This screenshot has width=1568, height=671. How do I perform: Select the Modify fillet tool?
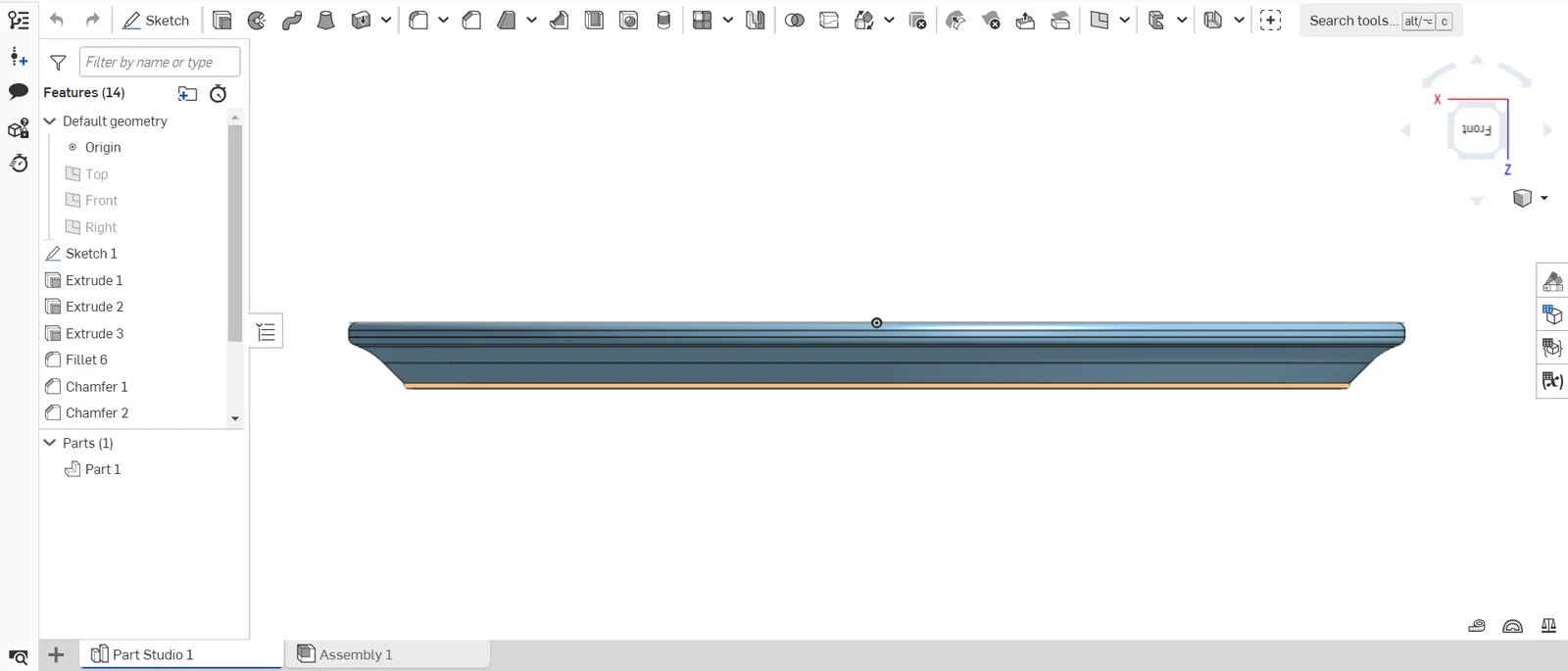pos(956,21)
